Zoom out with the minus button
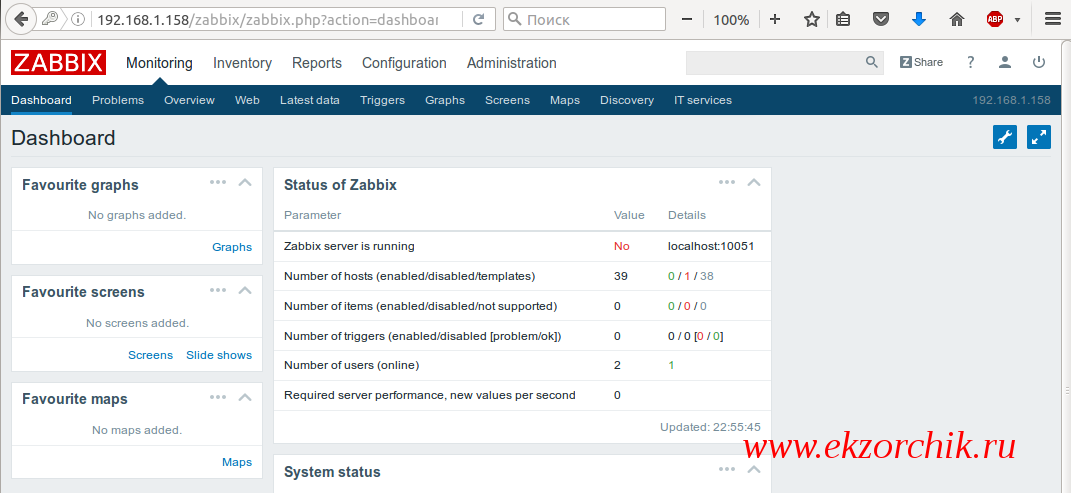The width and height of the screenshot is (1071, 493). 687,19
